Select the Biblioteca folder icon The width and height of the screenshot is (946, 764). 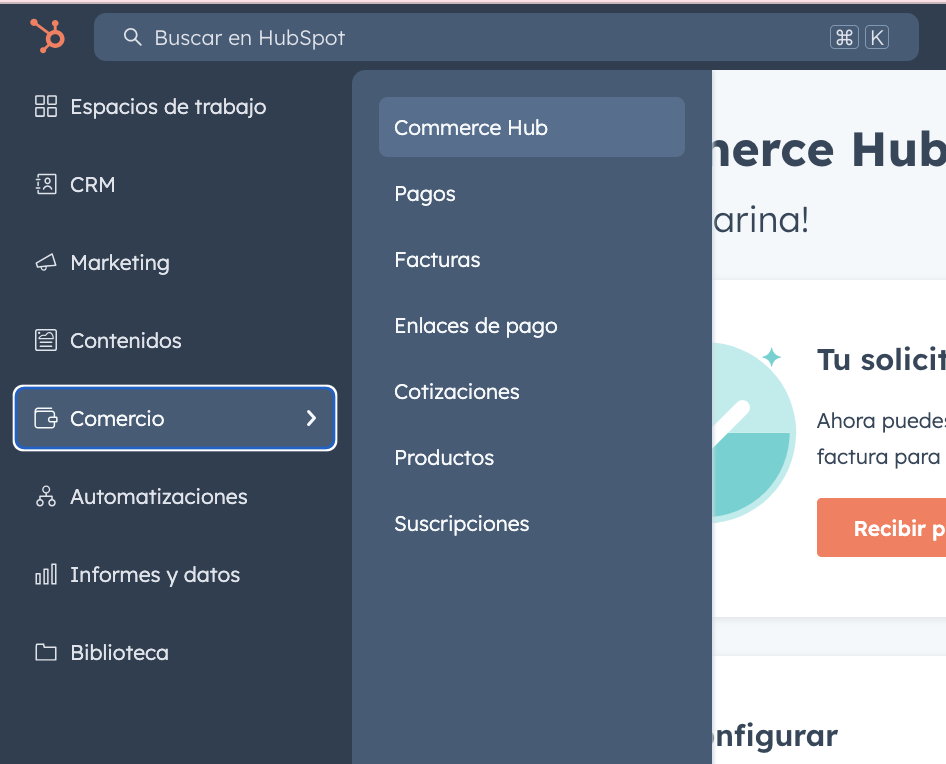click(x=44, y=652)
